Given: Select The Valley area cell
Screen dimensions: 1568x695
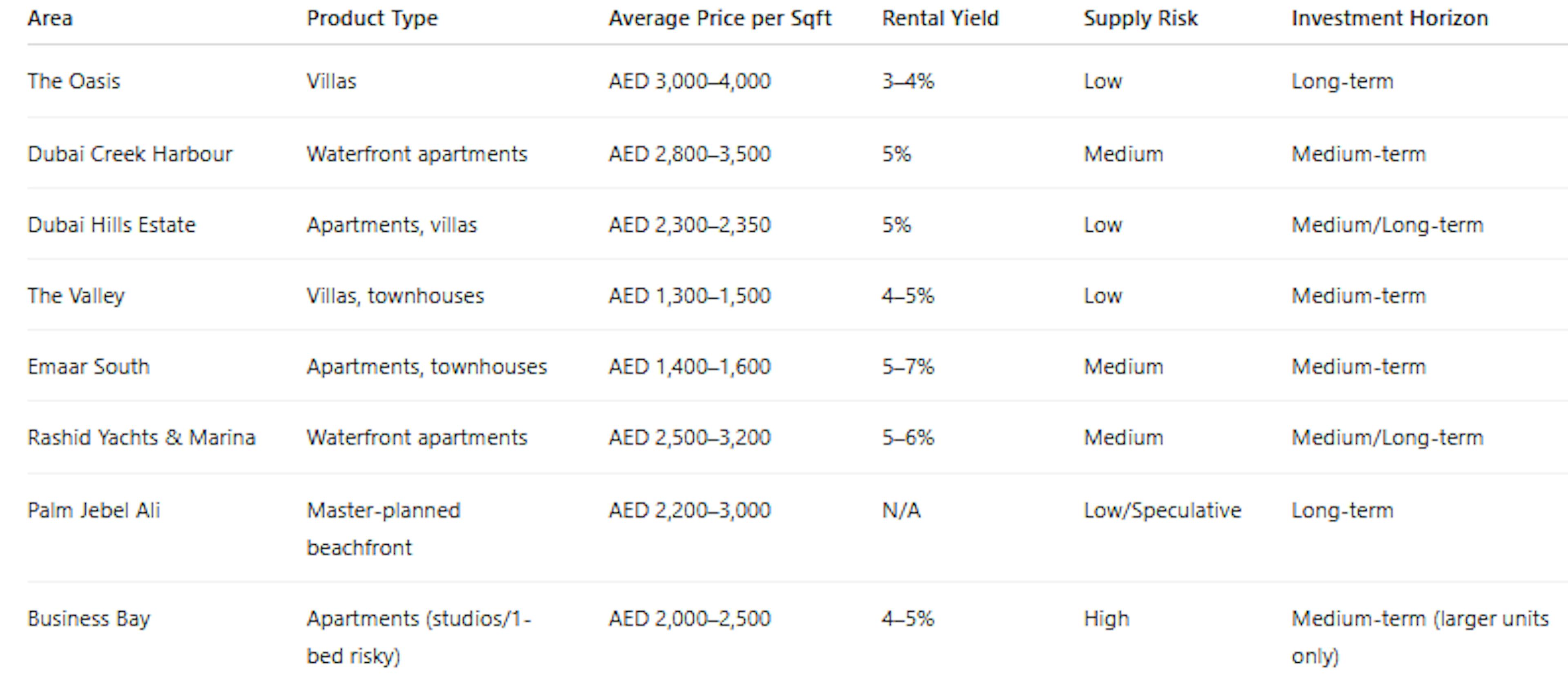Looking at the screenshot, I should tap(76, 296).
